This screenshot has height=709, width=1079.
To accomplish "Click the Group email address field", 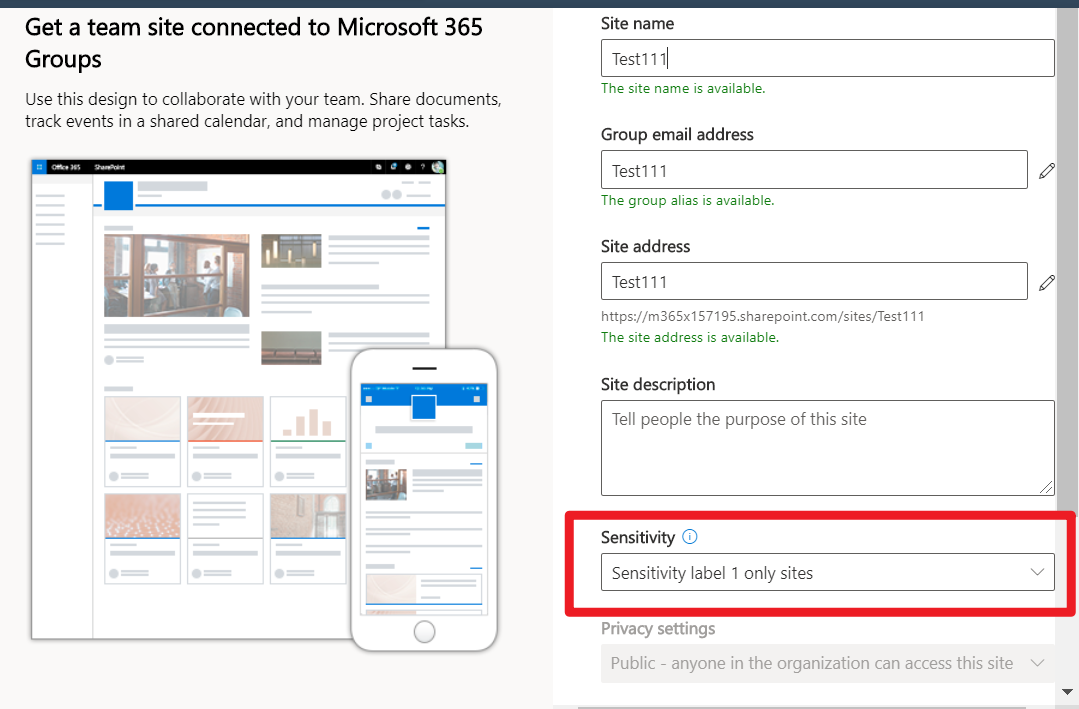I will click(x=814, y=170).
